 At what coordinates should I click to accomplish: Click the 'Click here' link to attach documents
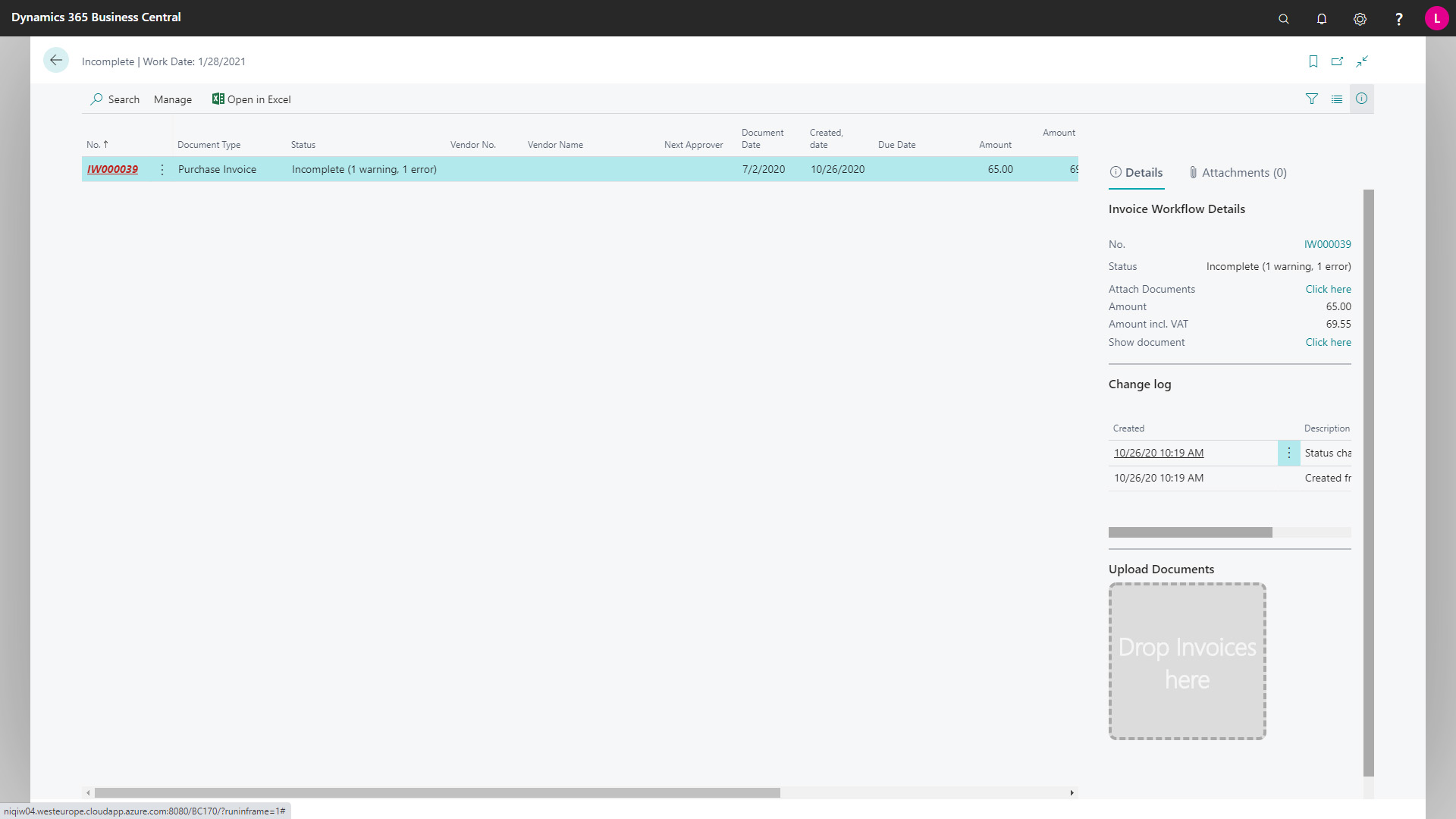click(x=1328, y=289)
